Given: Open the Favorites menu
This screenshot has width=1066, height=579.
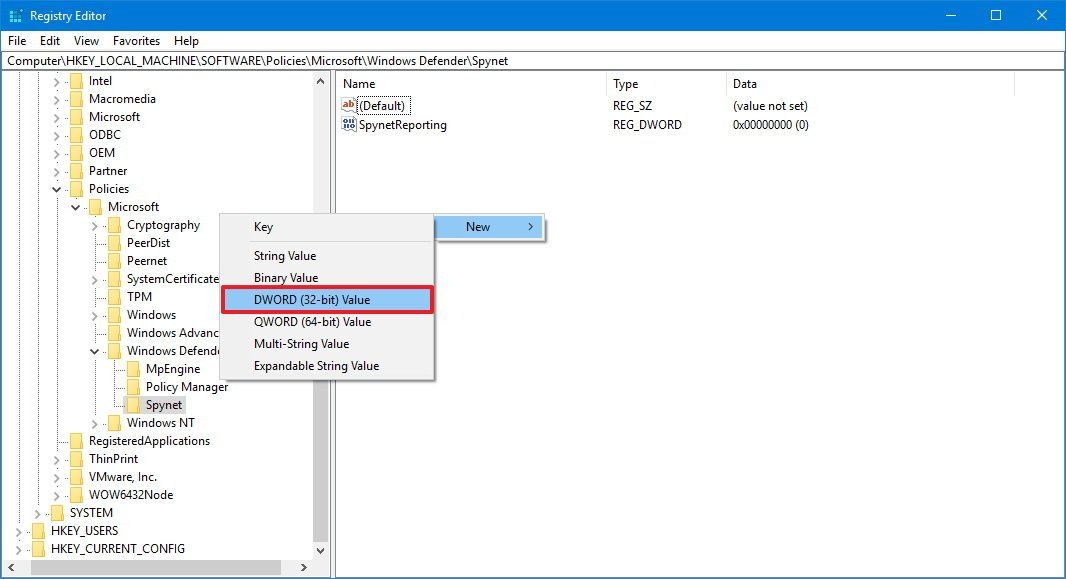Looking at the screenshot, I should [x=136, y=41].
